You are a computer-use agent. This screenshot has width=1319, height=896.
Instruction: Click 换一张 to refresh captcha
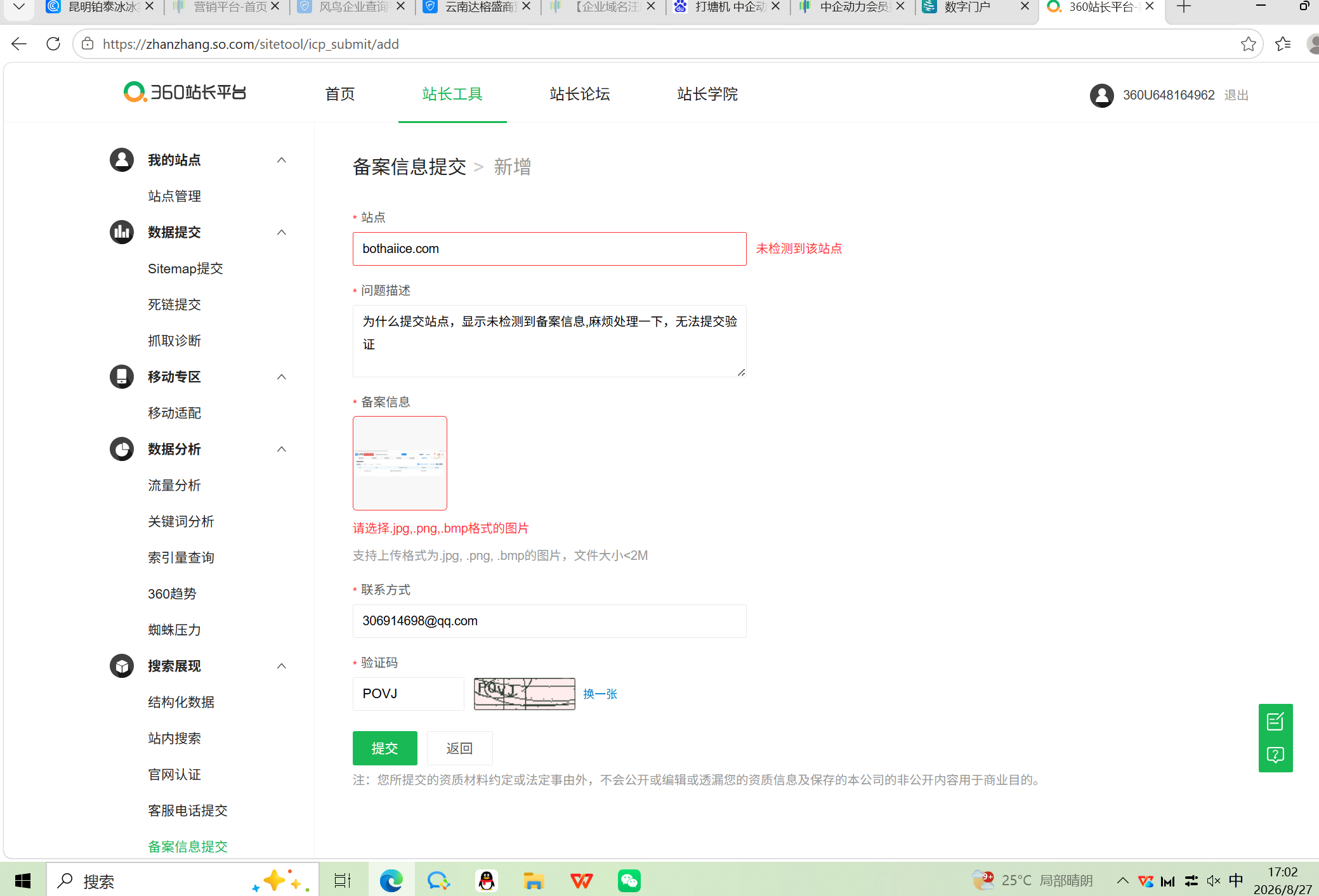pyautogui.click(x=600, y=694)
